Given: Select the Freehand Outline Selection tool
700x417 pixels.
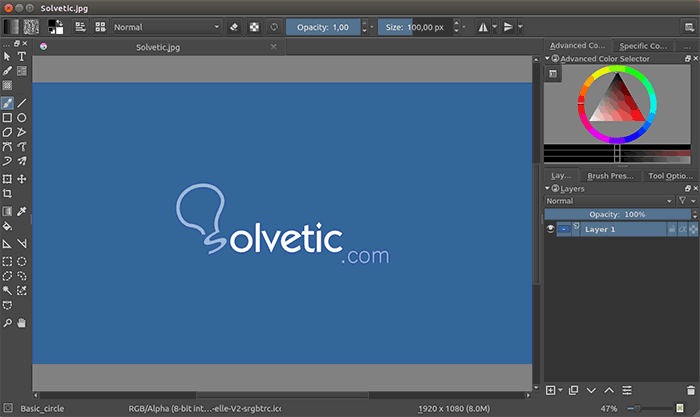Looking at the screenshot, I should (x=21, y=276).
